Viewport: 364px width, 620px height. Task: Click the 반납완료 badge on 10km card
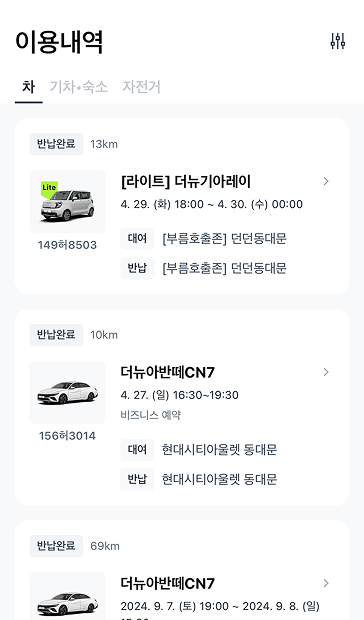(x=56, y=335)
